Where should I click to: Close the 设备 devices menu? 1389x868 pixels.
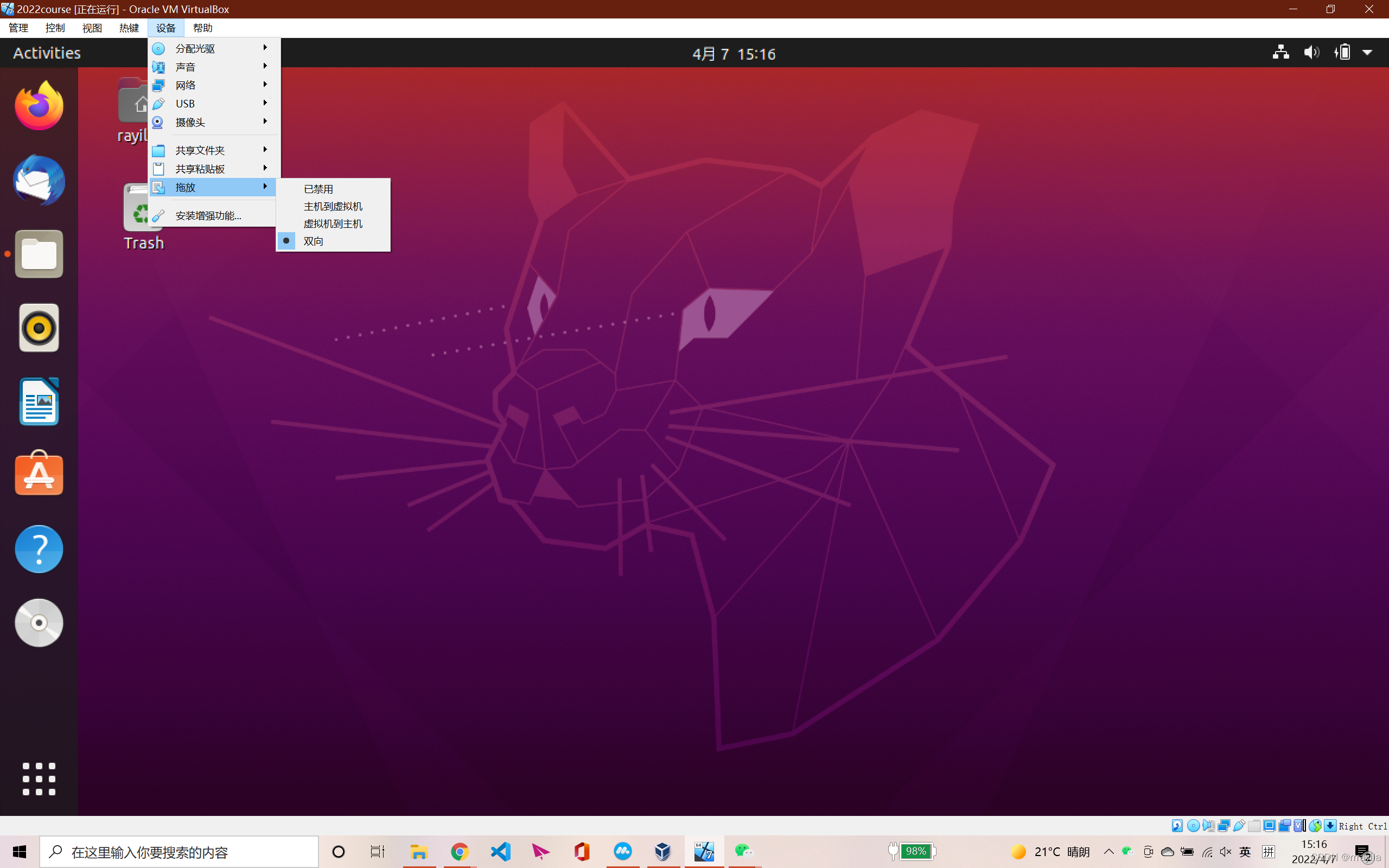[x=166, y=28]
